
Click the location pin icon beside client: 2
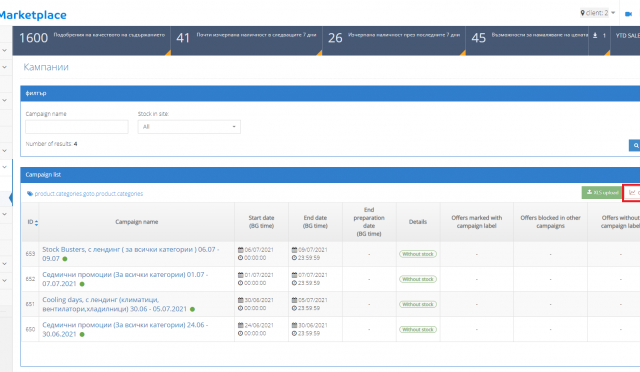click(x=582, y=13)
